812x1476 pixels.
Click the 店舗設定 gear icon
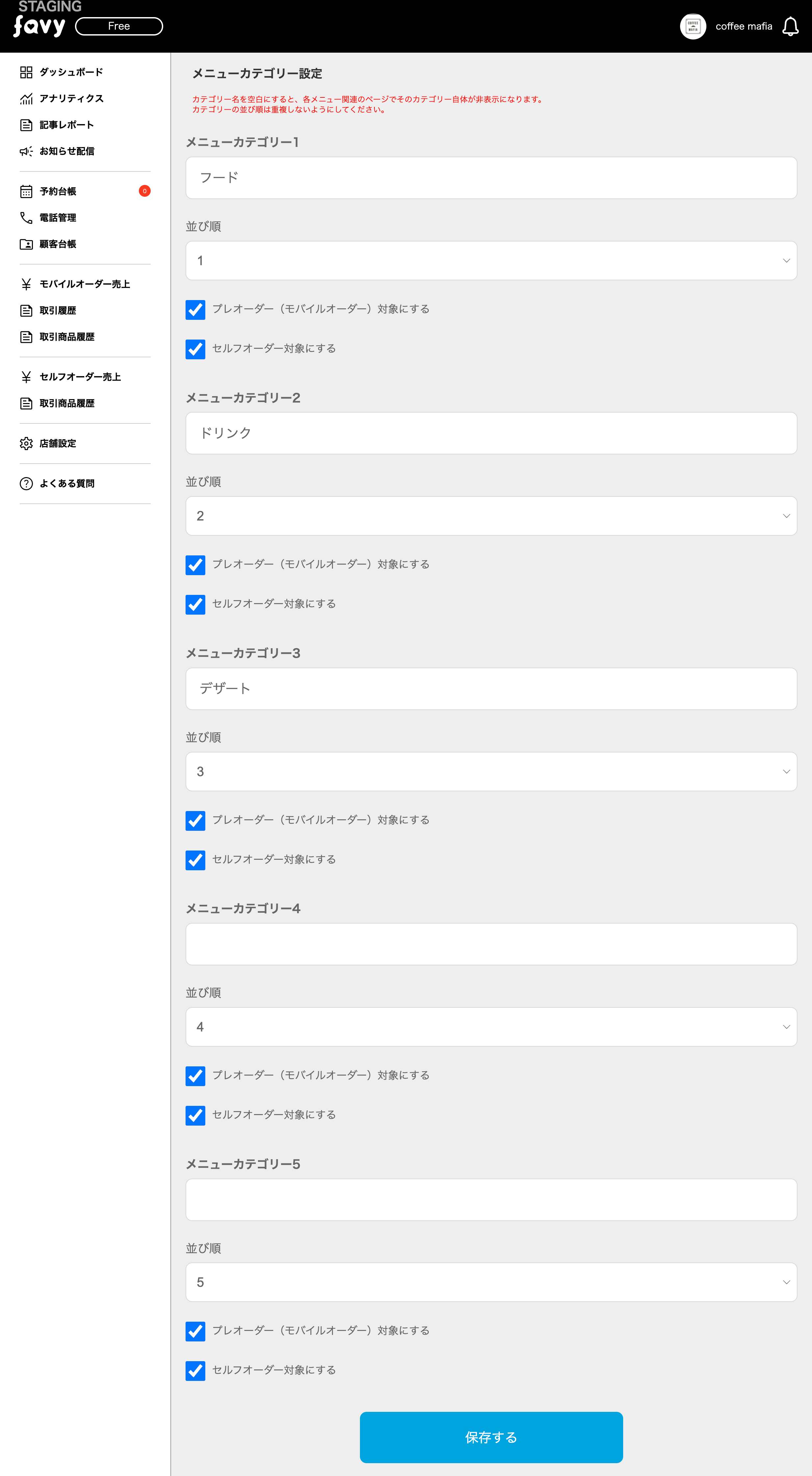[26, 444]
